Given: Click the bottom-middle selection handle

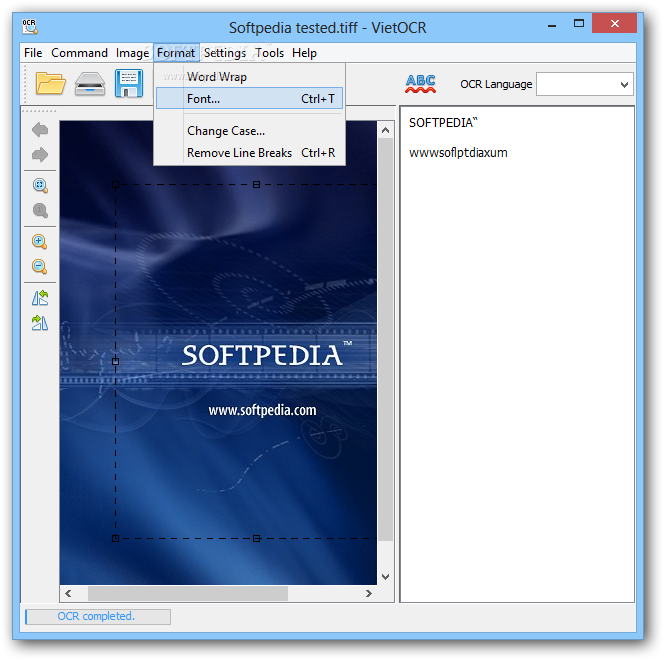Looking at the screenshot, I should pos(256,538).
